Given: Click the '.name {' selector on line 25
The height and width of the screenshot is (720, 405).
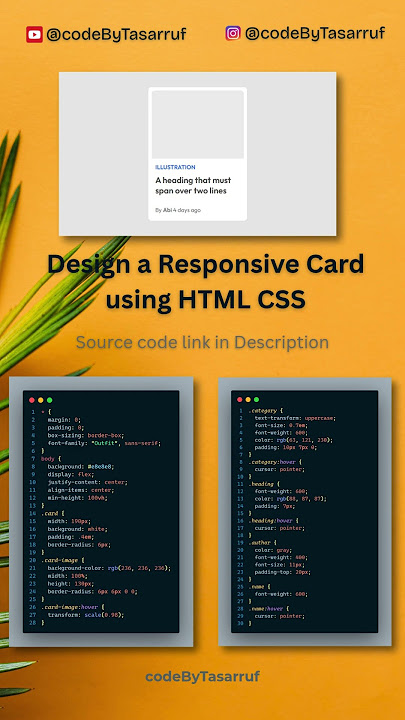Looking at the screenshot, I should pos(261,587).
